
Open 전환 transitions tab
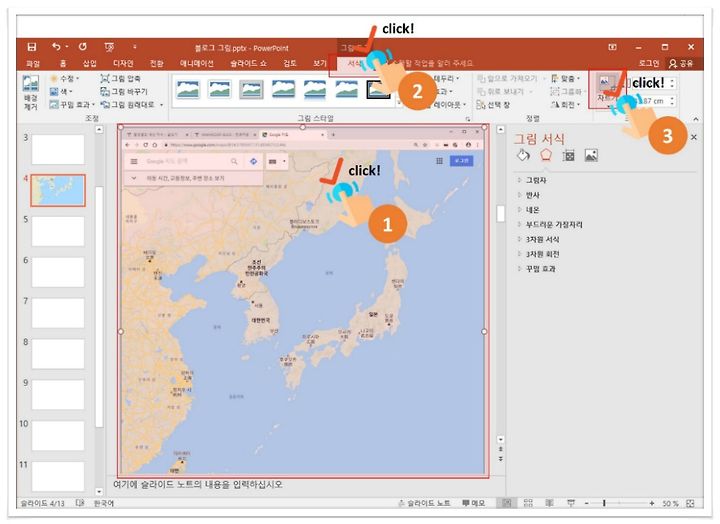click(157, 63)
